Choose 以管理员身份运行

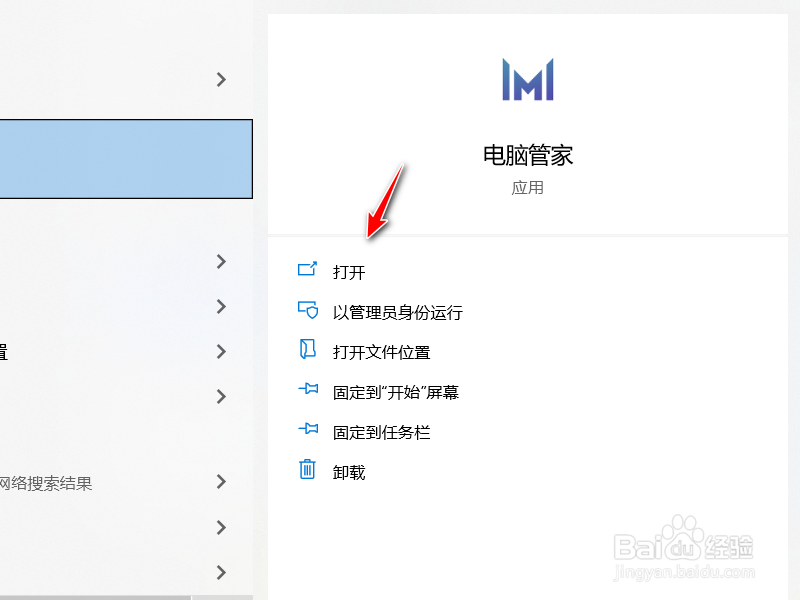(397, 312)
